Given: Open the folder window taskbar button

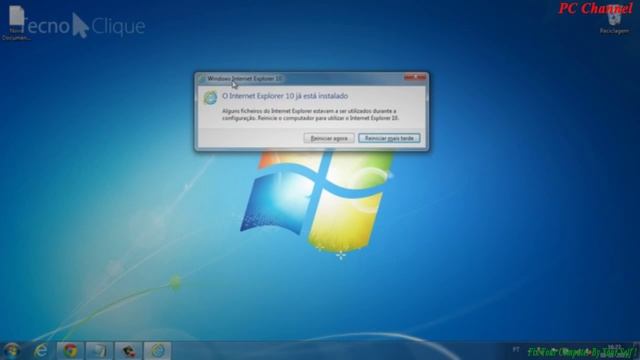Looking at the screenshot, I should (x=99, y=351).
